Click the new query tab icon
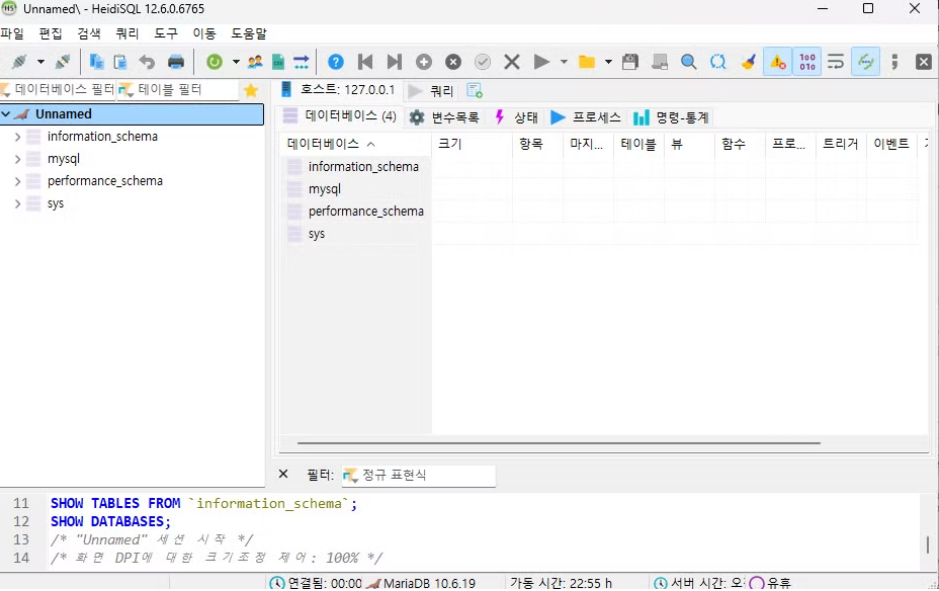 [x=474, y=90]
